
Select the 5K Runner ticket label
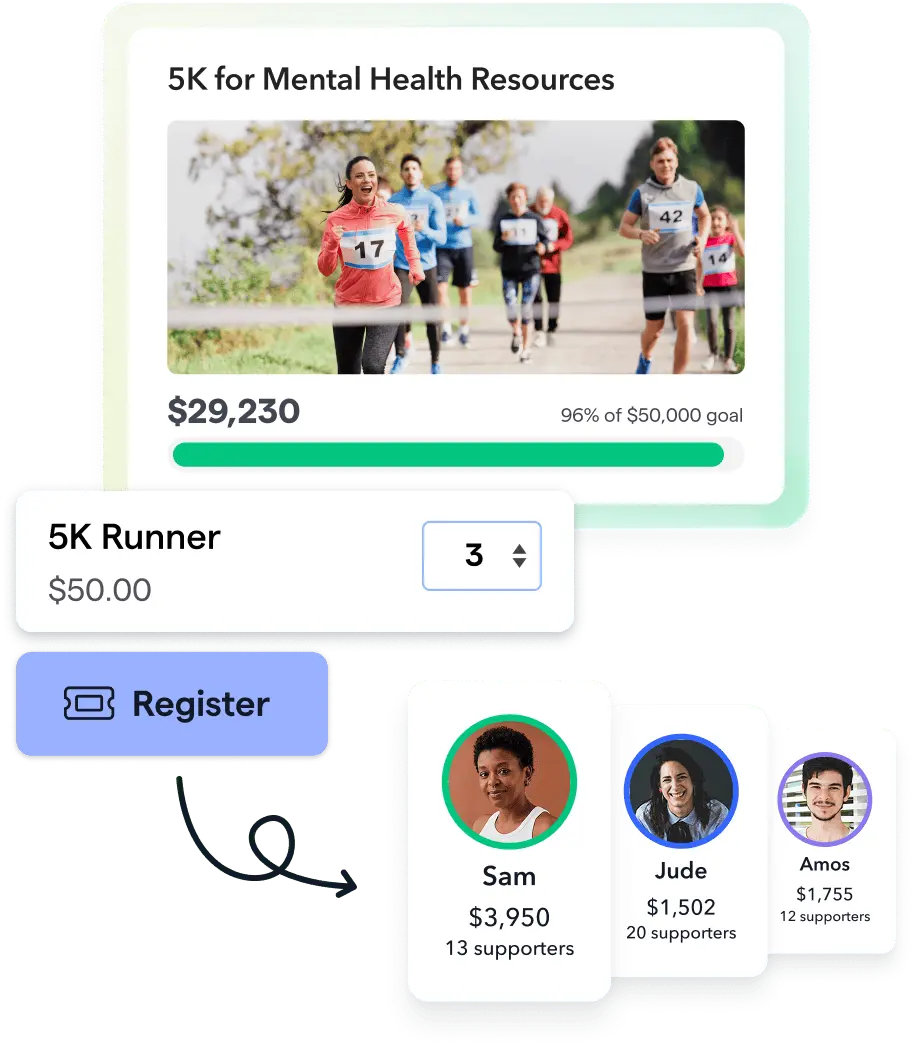(x=134, y=537)
